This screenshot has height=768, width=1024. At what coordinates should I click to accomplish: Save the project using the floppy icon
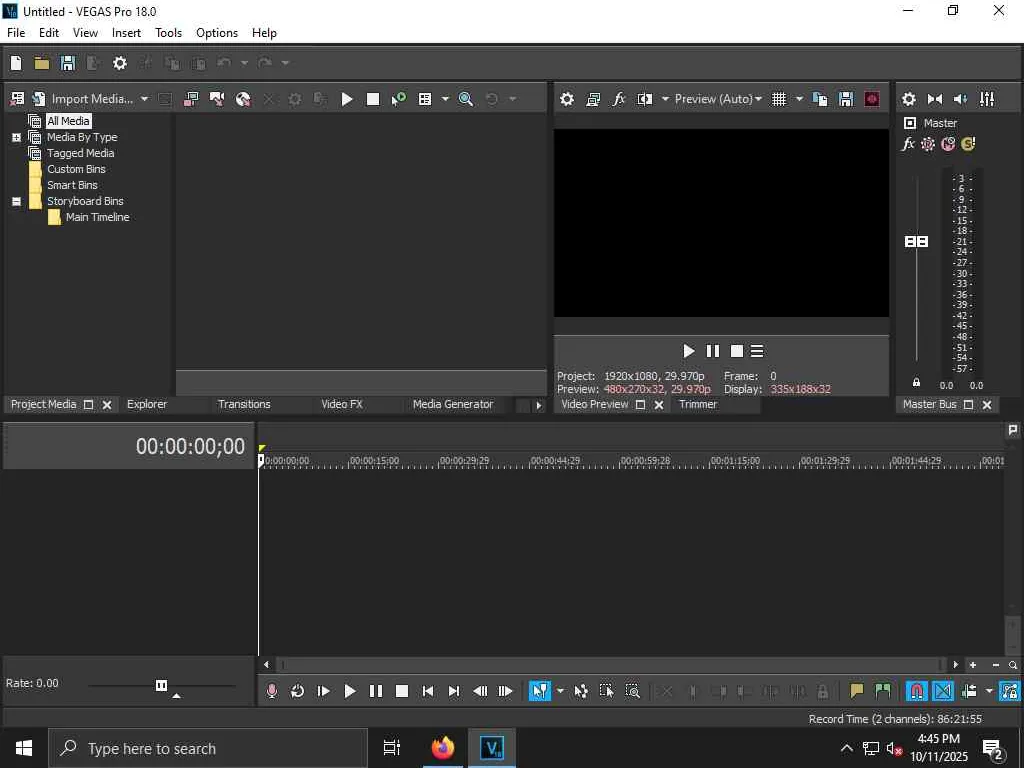68,63
